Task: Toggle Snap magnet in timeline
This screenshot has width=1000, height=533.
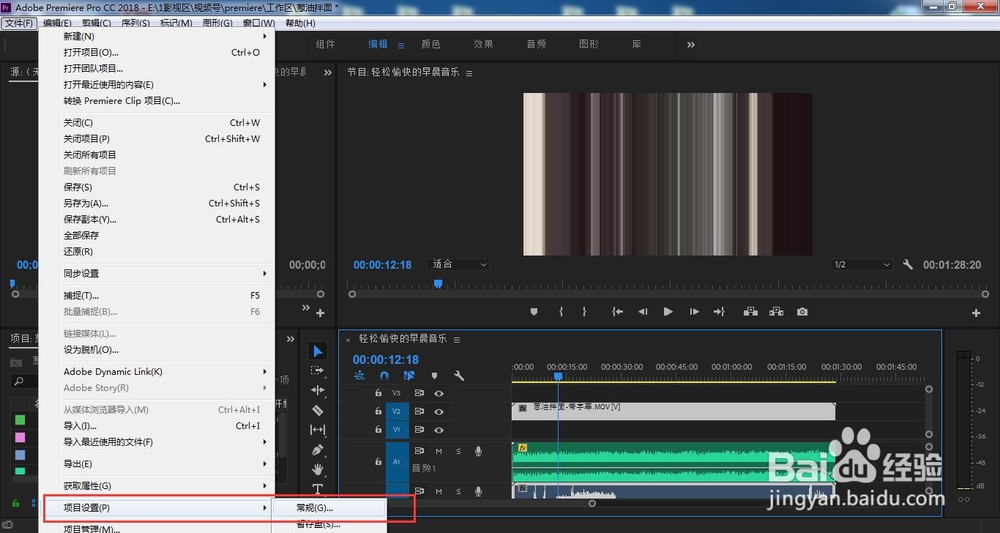Action: click(384, 376)
